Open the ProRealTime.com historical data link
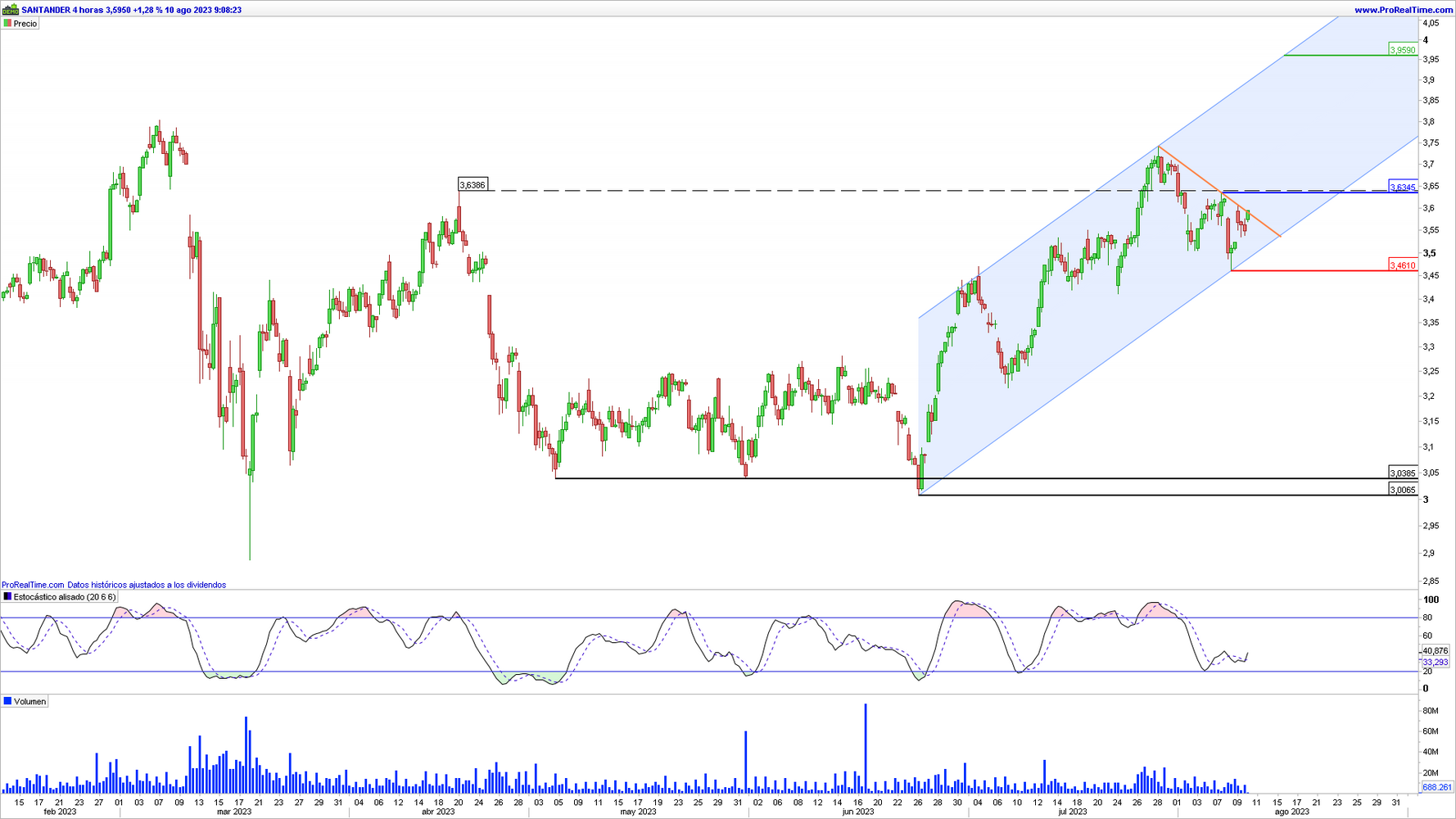The height and width of the screenshot is (819, 1456). (114, 585)
